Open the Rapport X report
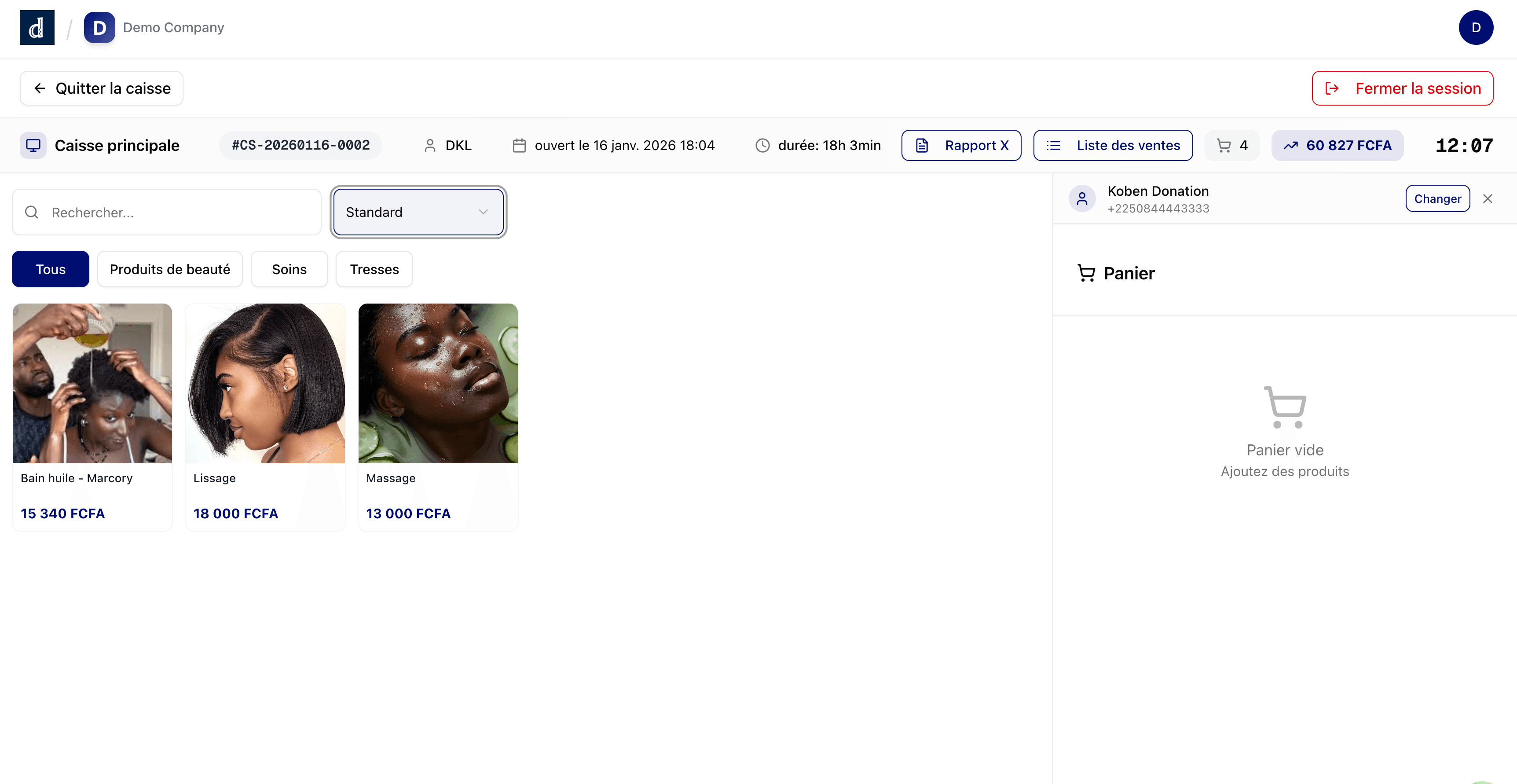Viewport: 1517px width, 784px height. coord(961,146)
